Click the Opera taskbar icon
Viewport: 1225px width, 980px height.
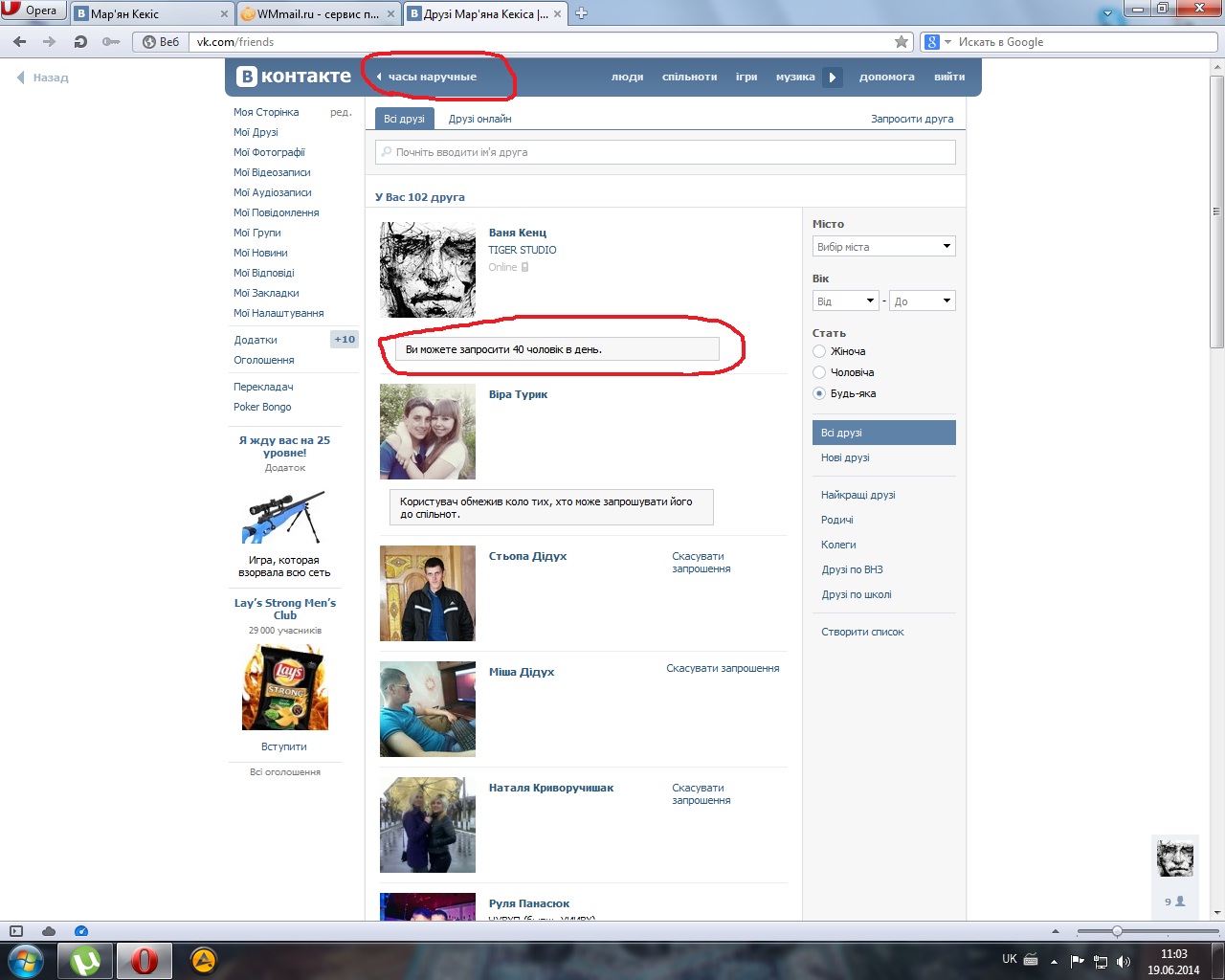click(145, 960)
